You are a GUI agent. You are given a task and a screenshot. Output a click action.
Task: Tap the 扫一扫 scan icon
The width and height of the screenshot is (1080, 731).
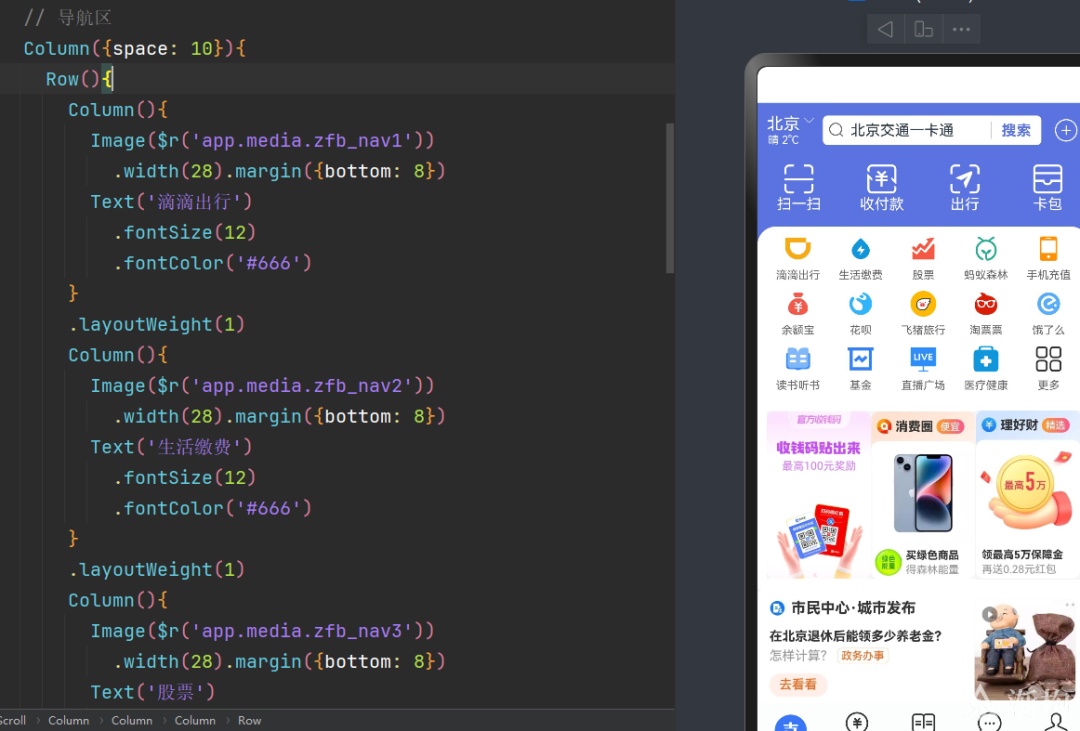798,178
